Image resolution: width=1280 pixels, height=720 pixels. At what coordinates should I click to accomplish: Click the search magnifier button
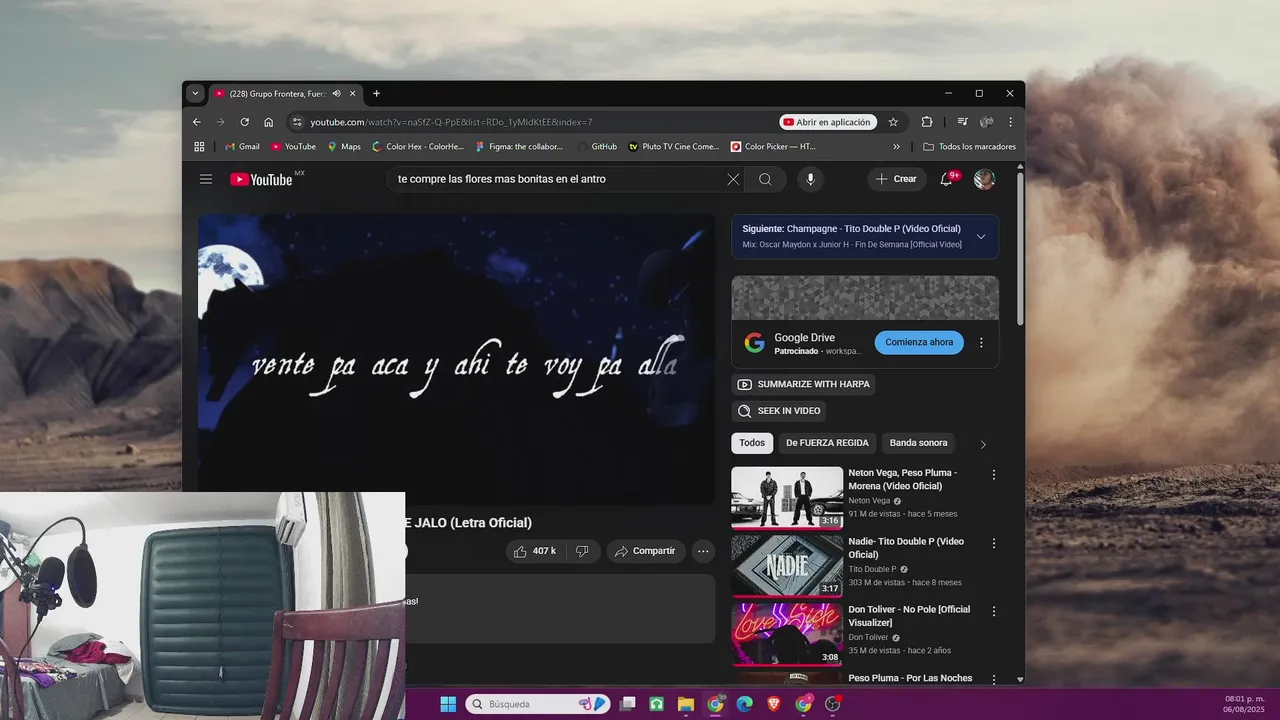[x=765, y=179]
